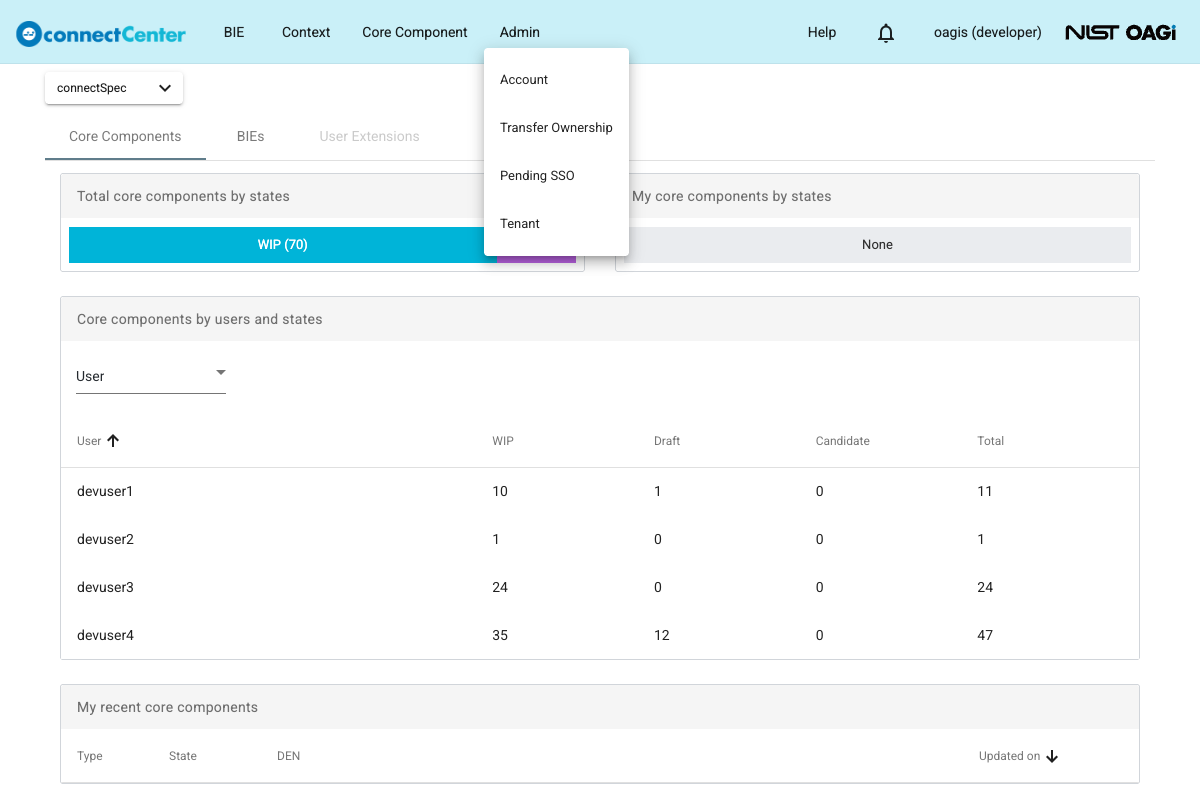The image size is (1200, 799).
Task: Switch to the Core Components tab
Action: point(125,136)
